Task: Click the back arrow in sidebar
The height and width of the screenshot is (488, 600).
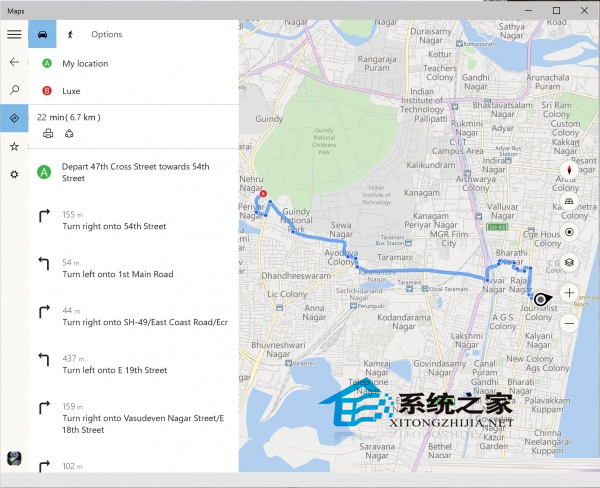Action: (x=14, y=62)
